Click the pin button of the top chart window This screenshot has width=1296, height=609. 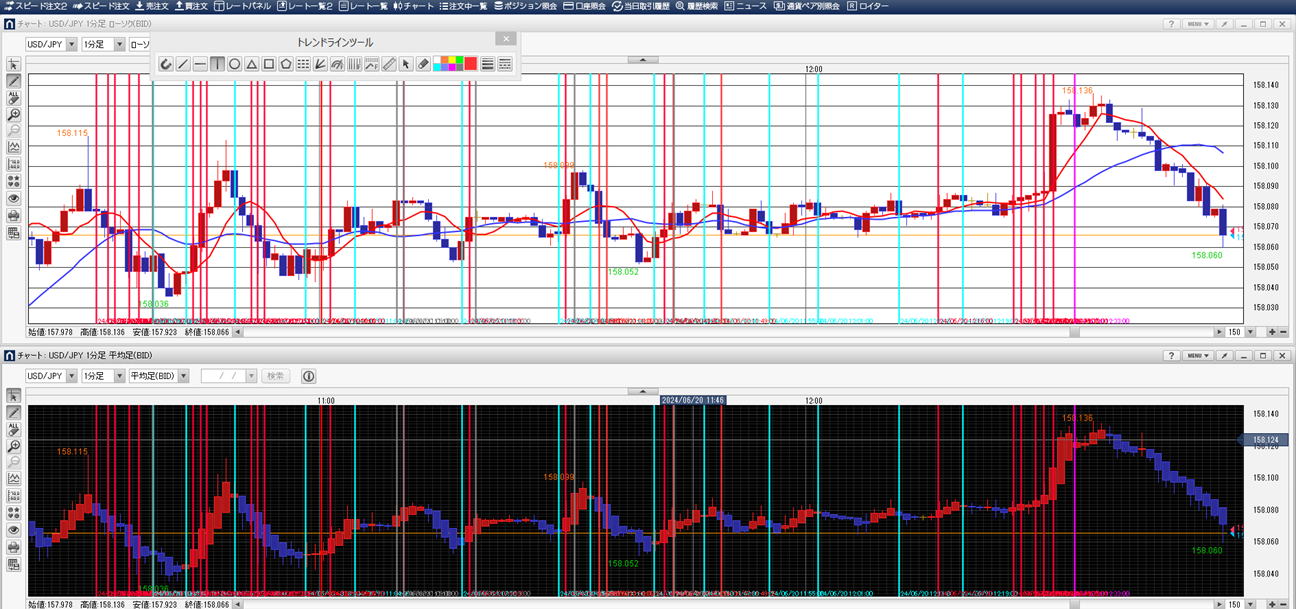click(1226, 24)
